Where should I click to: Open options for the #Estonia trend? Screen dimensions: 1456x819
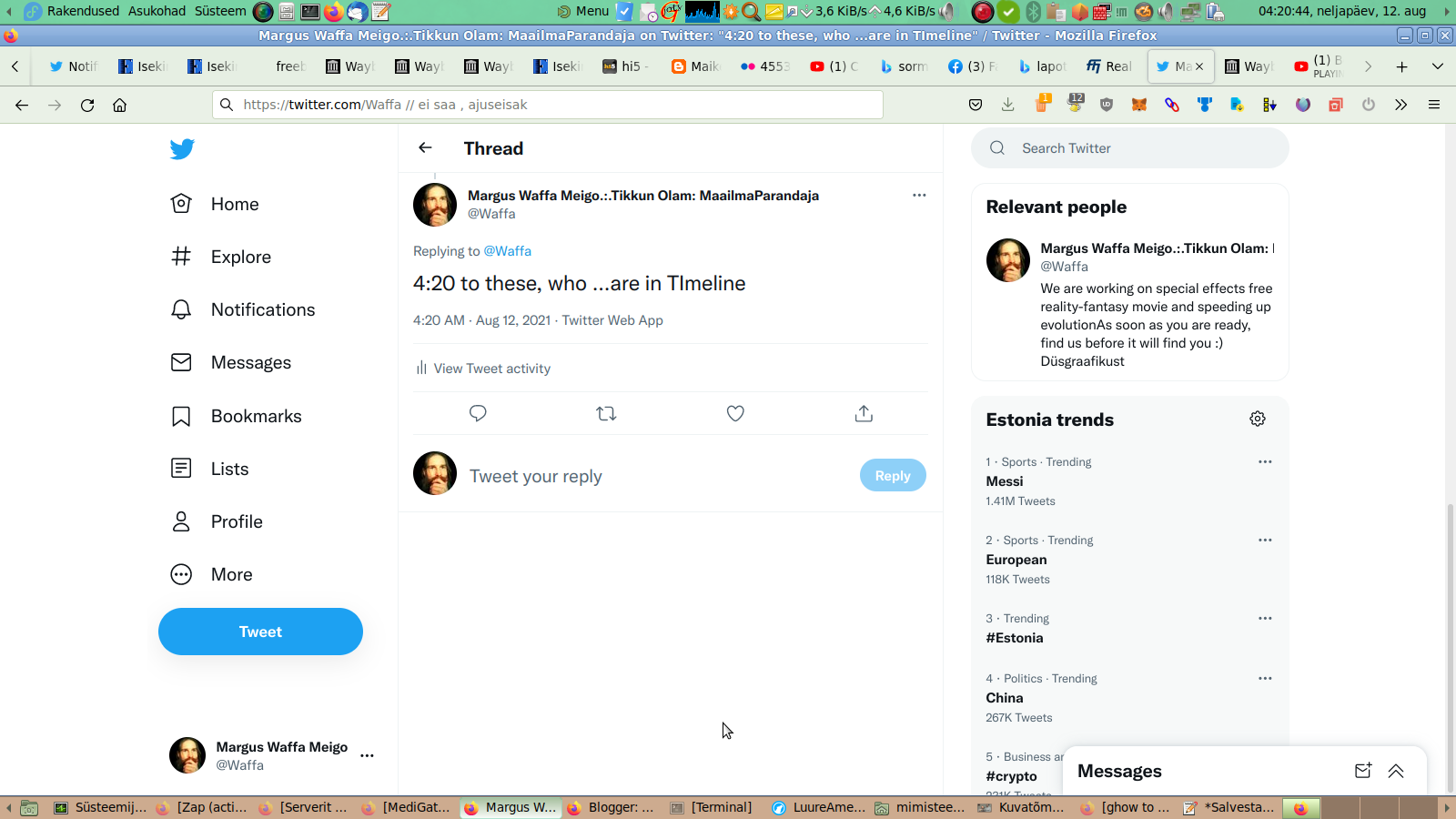click(x=1265, y=618)
